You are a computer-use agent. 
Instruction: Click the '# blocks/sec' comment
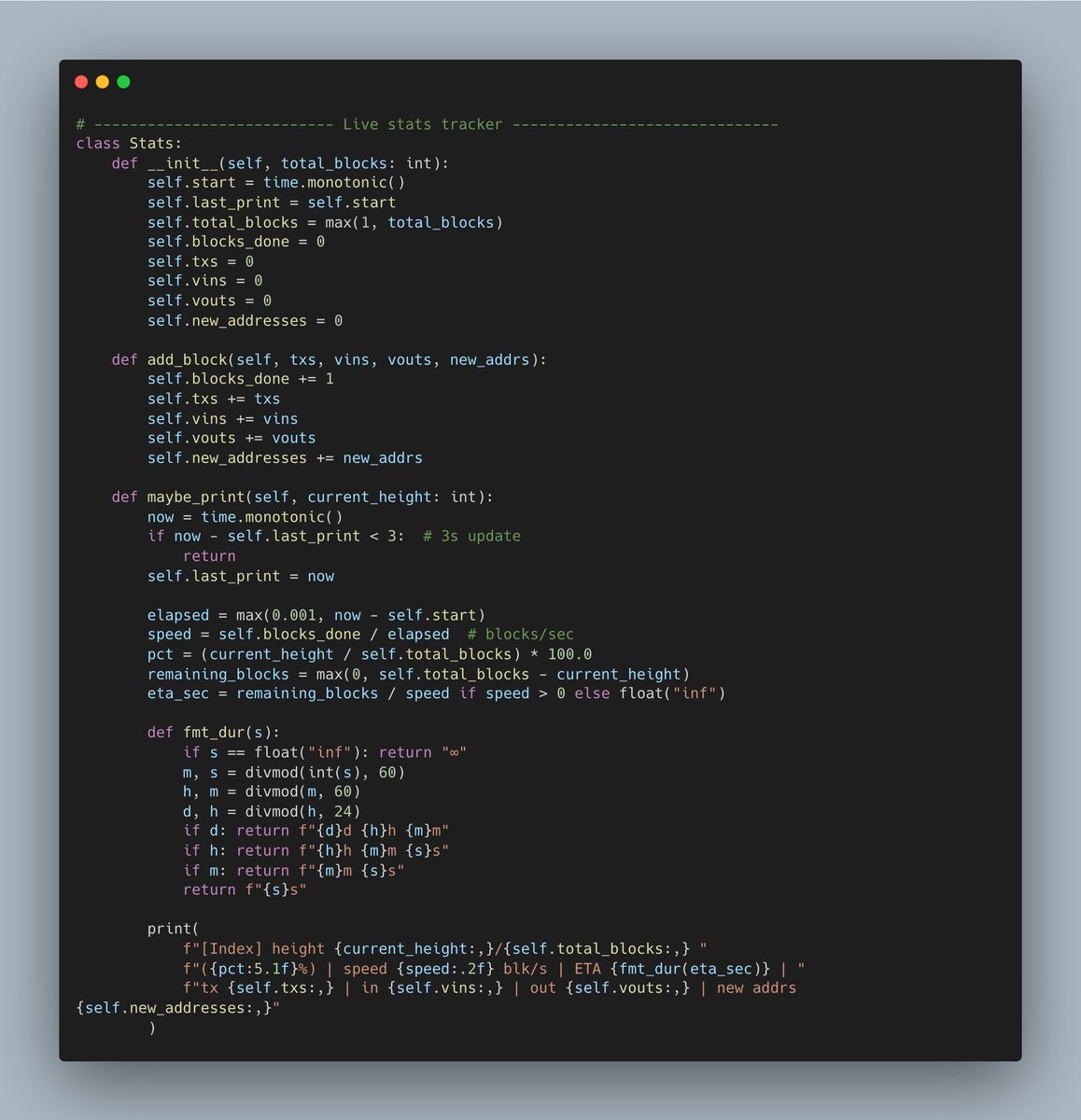[x=521, y=635]
